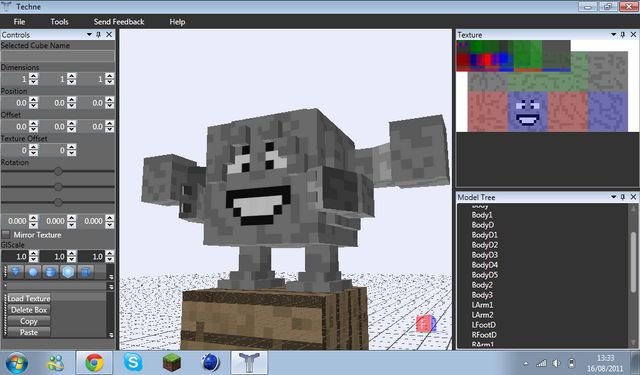Copy the selected box

coord(29,321)
